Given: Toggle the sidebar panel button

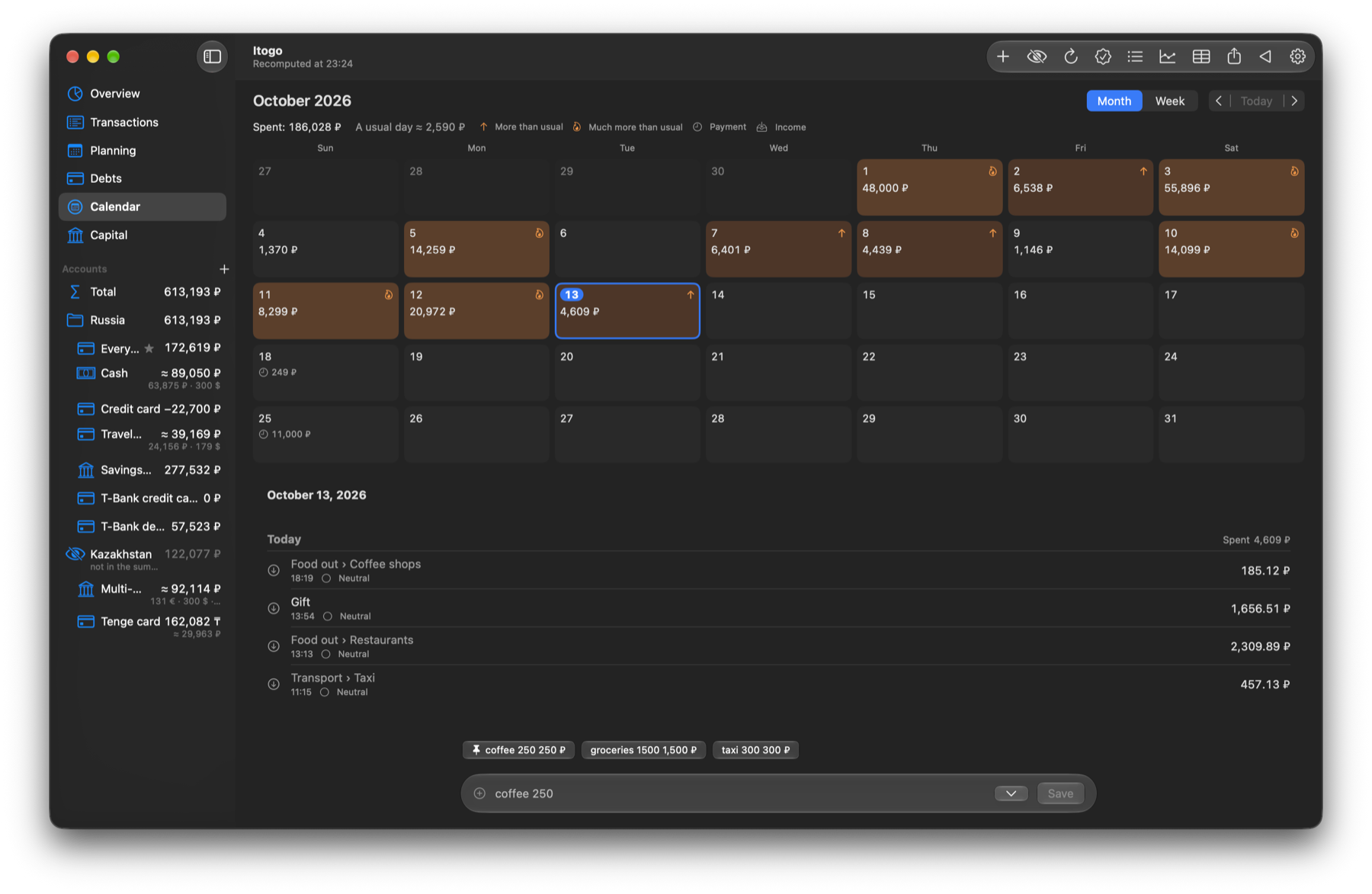Looking at the screenshot, I should 213,56.
